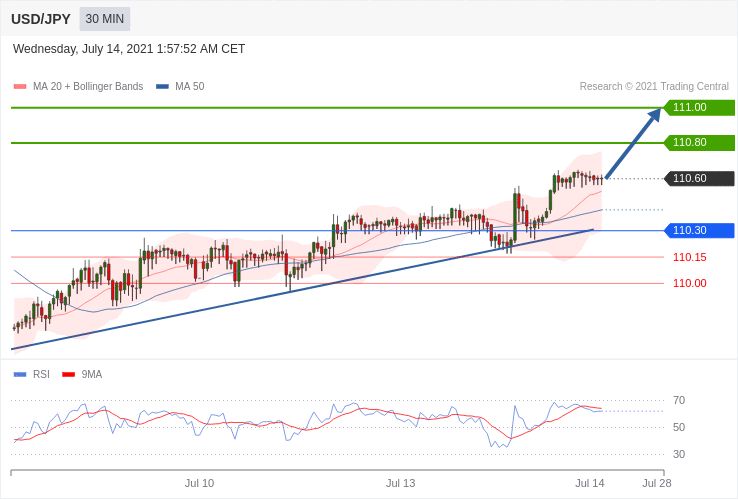Click the date line 'Wednesday, July 14, 2021'
The height and width of the screenshot is (500, 738).
click(x=129, y=49)
